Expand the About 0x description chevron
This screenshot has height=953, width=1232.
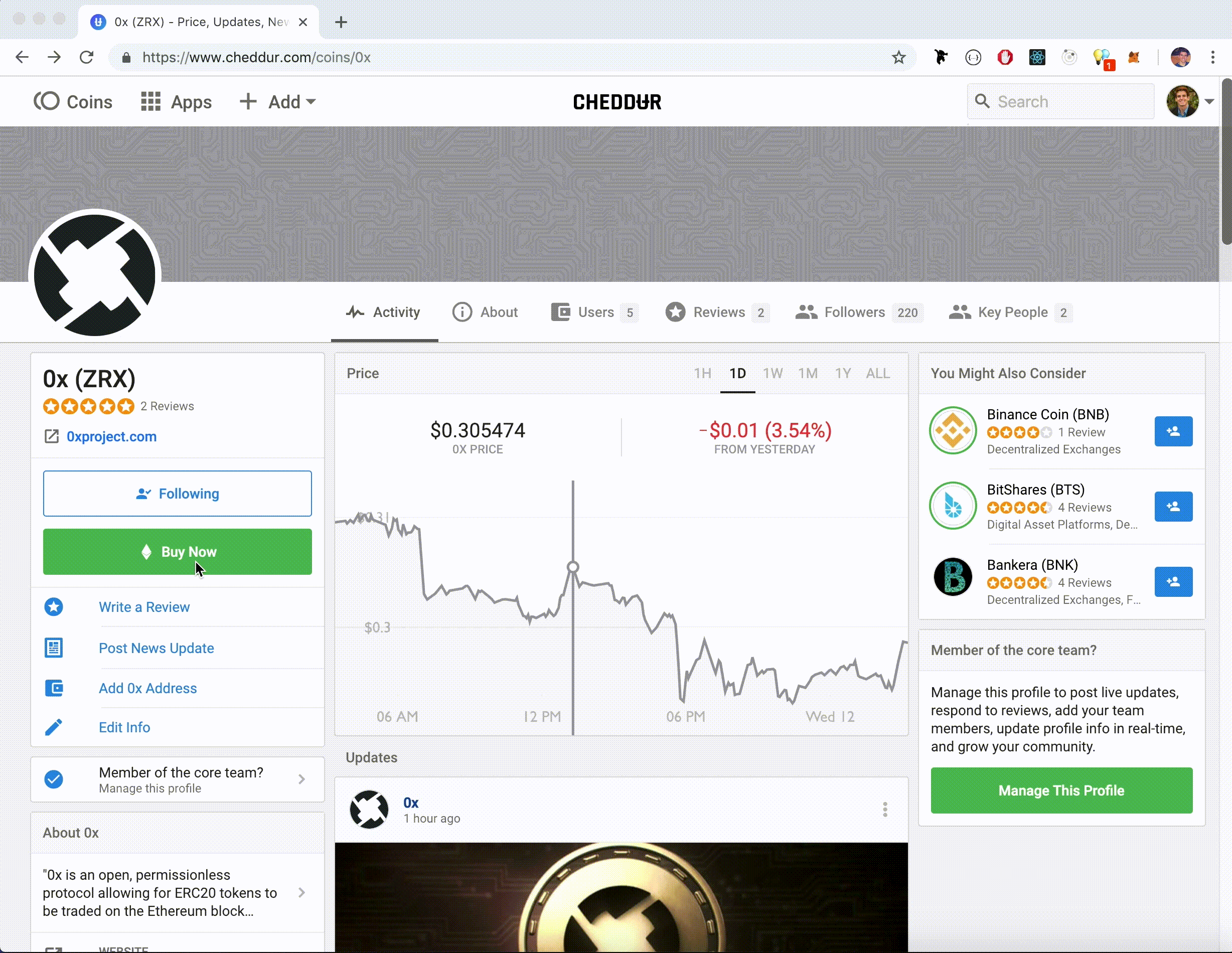pyautogui.click(x=302, y=893)
